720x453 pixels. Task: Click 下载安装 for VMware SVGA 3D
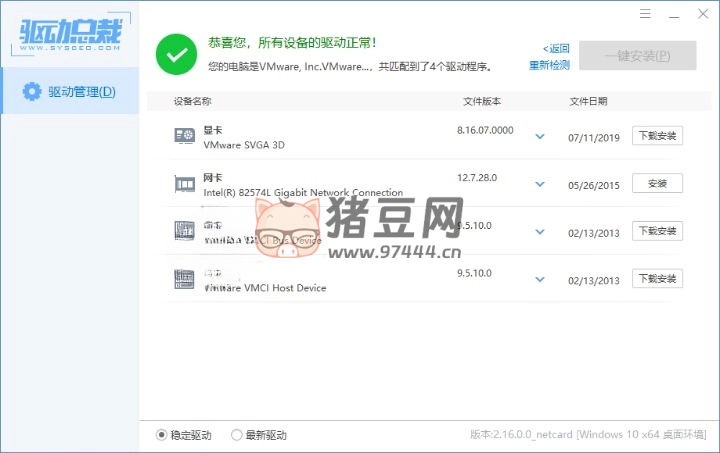(657, 136)
